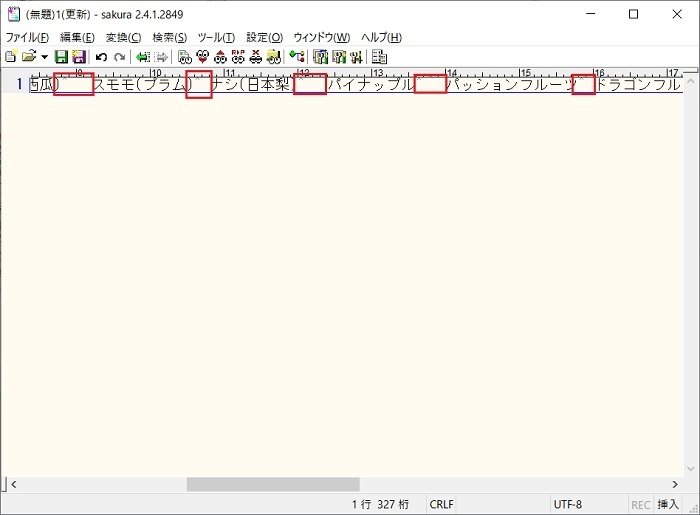The width and height of the screenshot is (700, 515).
Task: Find next using the downward red arrow eyes icon
Action: click(203, 57)
